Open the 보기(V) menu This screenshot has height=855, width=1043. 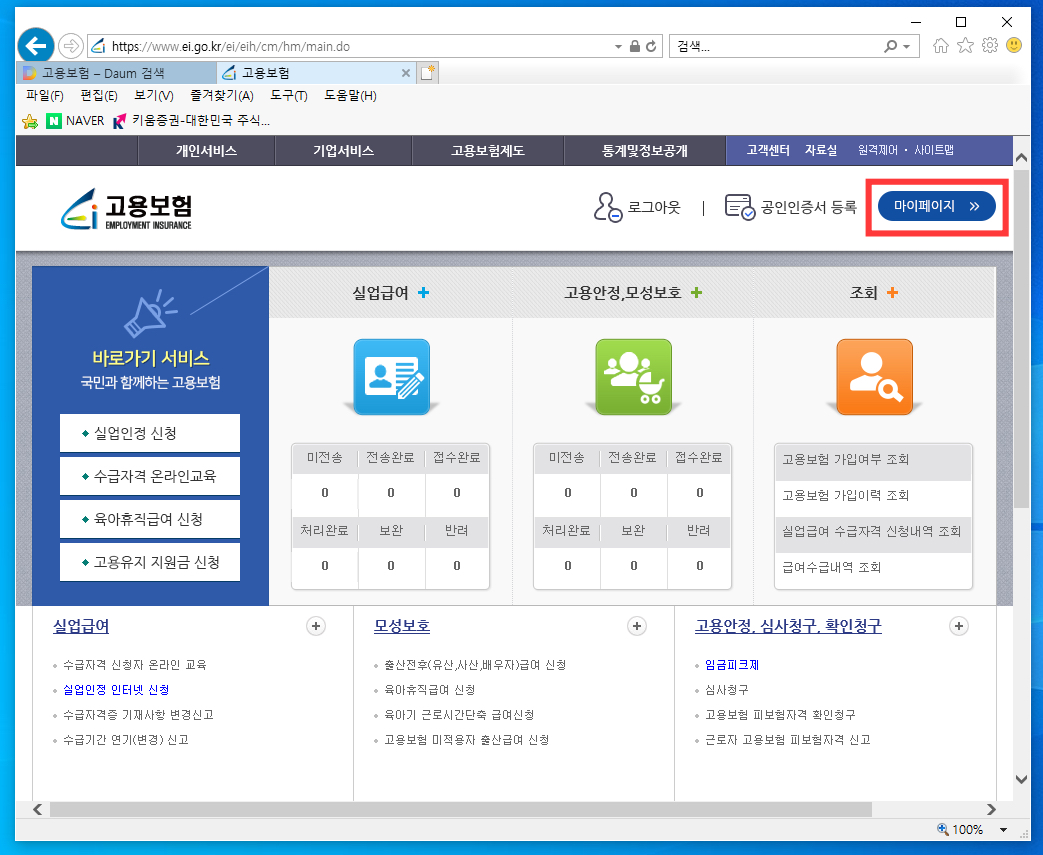tap(154, 96)
